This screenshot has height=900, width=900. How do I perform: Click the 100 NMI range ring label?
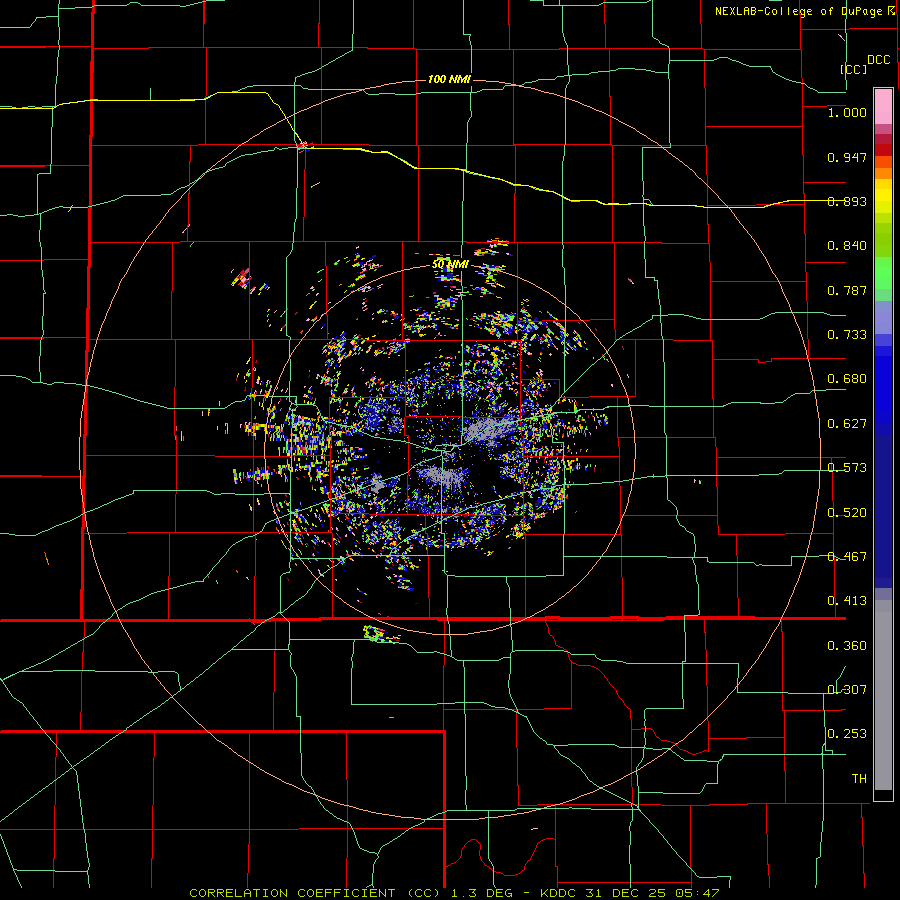pyautogui.click(x=449, y=79)
